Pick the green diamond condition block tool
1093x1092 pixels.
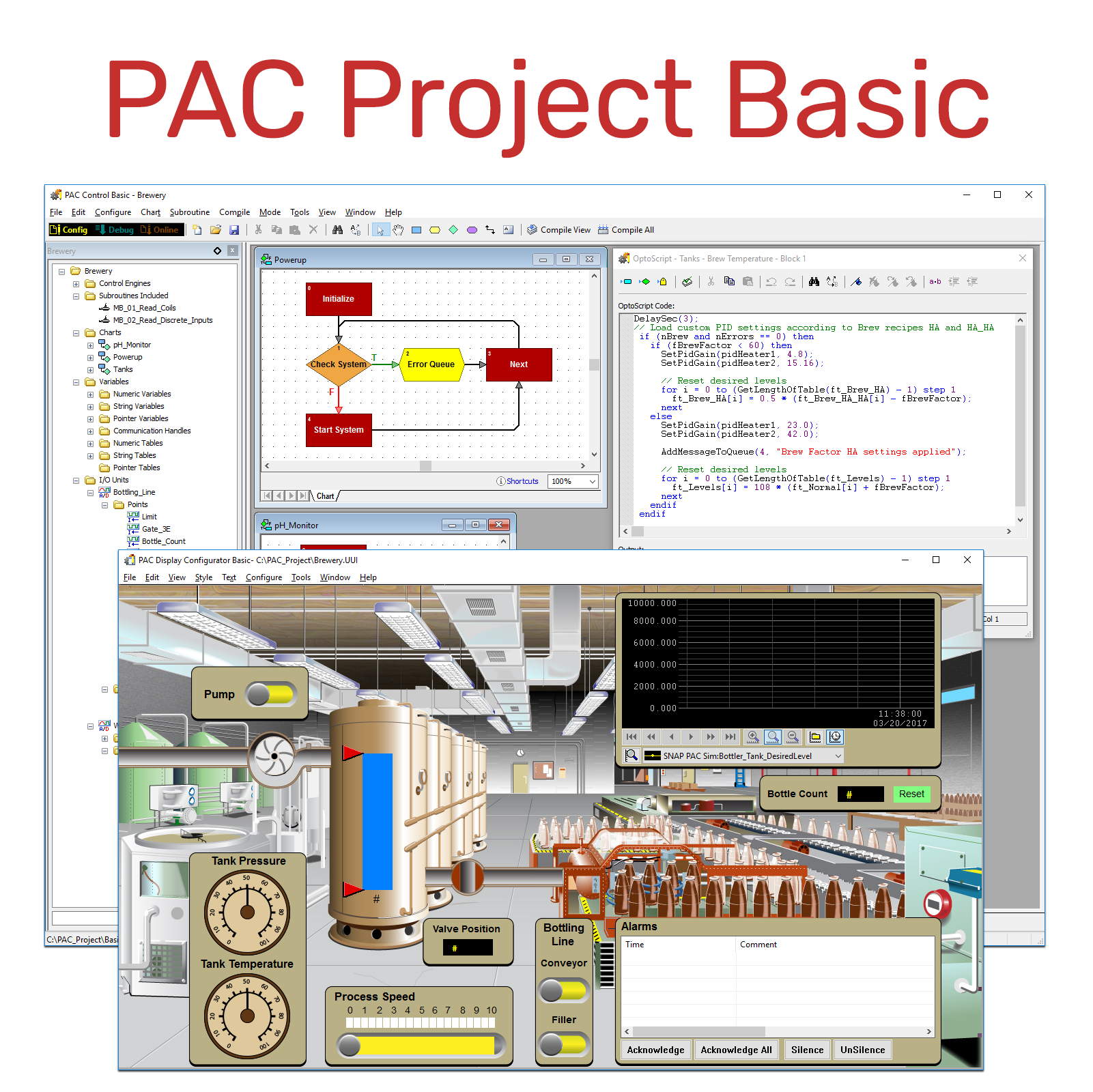[x=453, y=230]
